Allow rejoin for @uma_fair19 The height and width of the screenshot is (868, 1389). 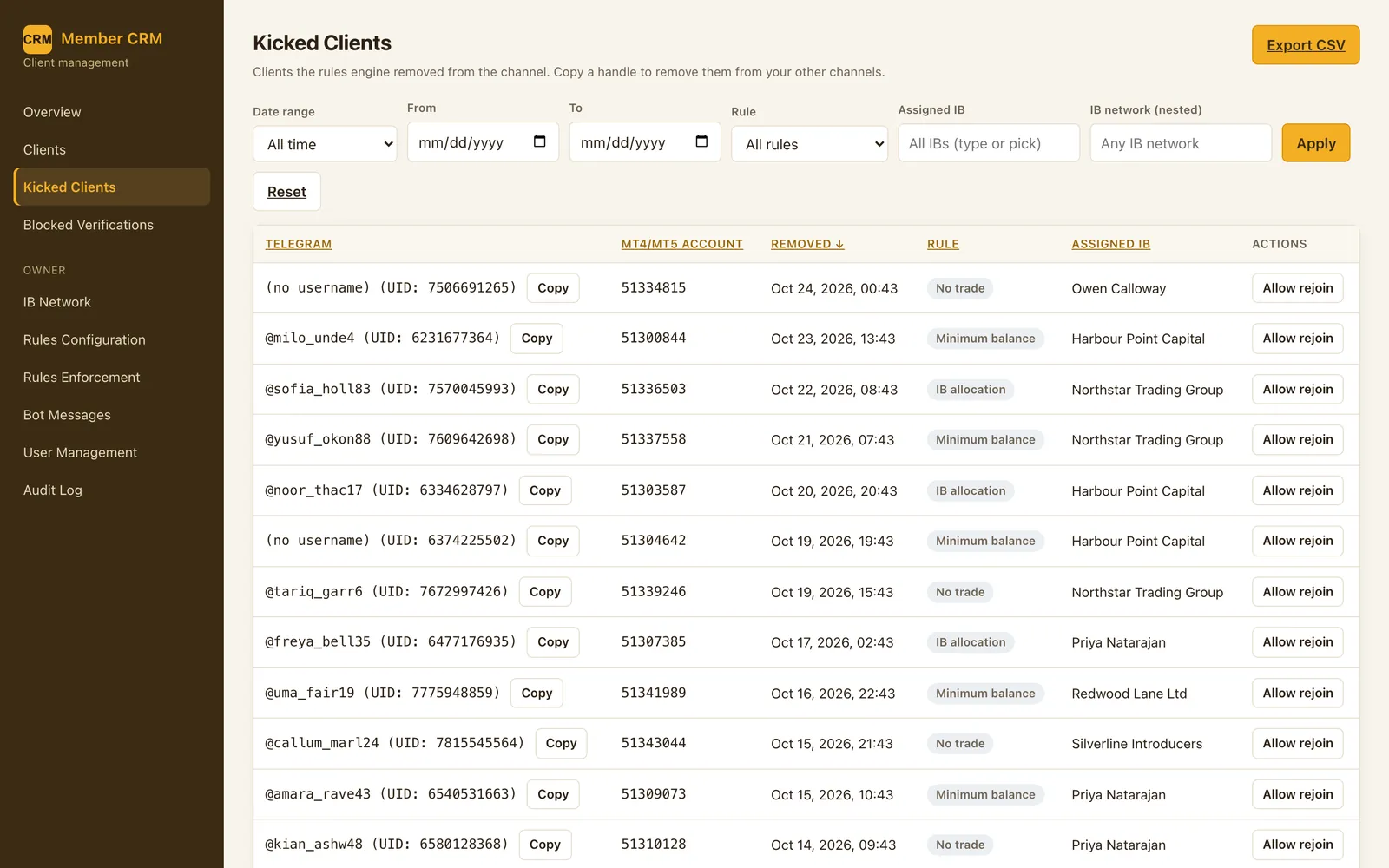pos(1297,693)
